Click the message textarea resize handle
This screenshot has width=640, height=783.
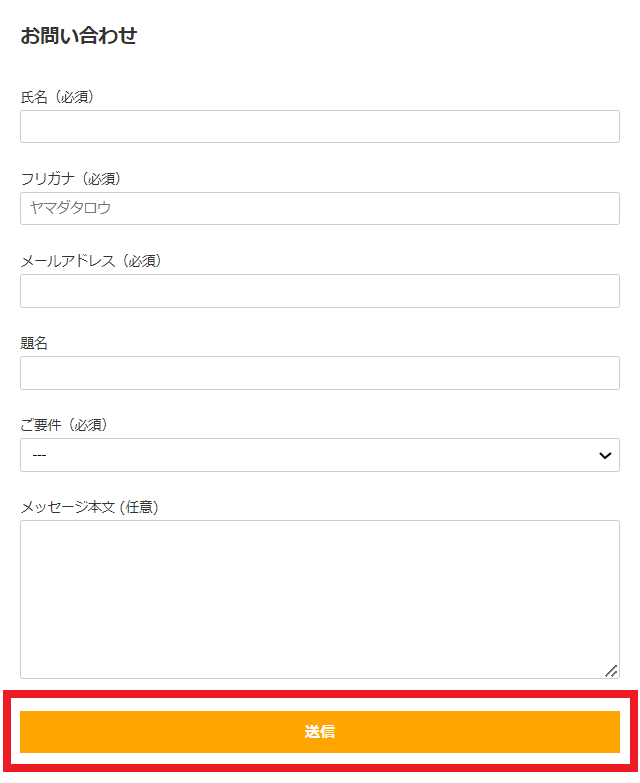(x=612, y=671)
